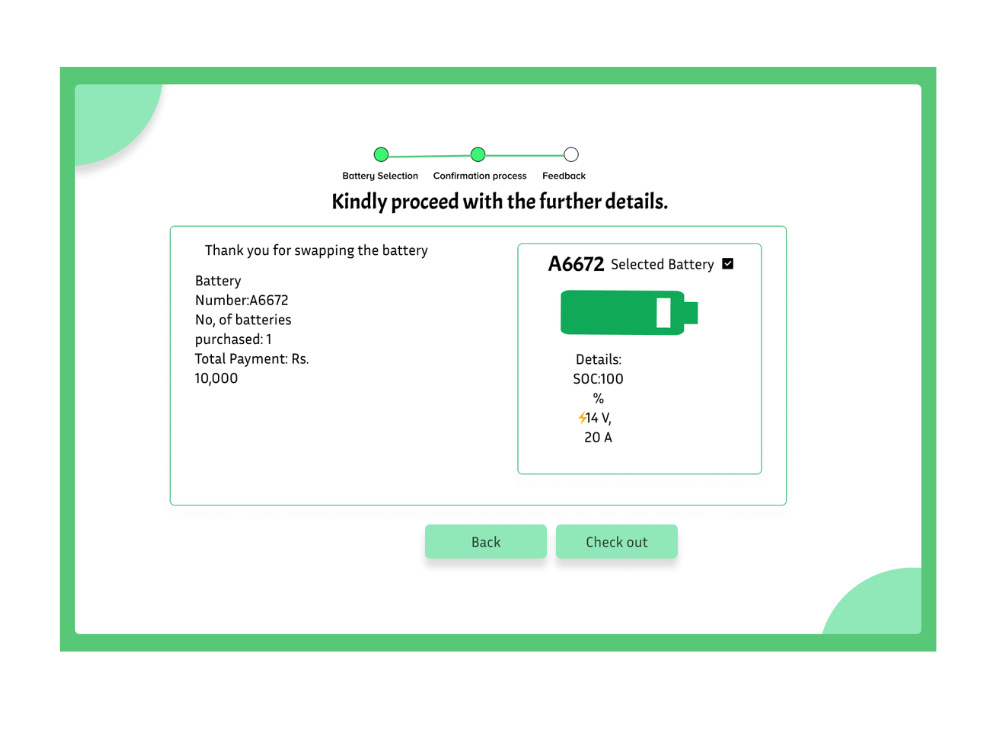Image resolution: width=1000 pixels, height=750 pixels.
Task: Click the lightning bolt voltage icon
Action: [x=582, y=418]
